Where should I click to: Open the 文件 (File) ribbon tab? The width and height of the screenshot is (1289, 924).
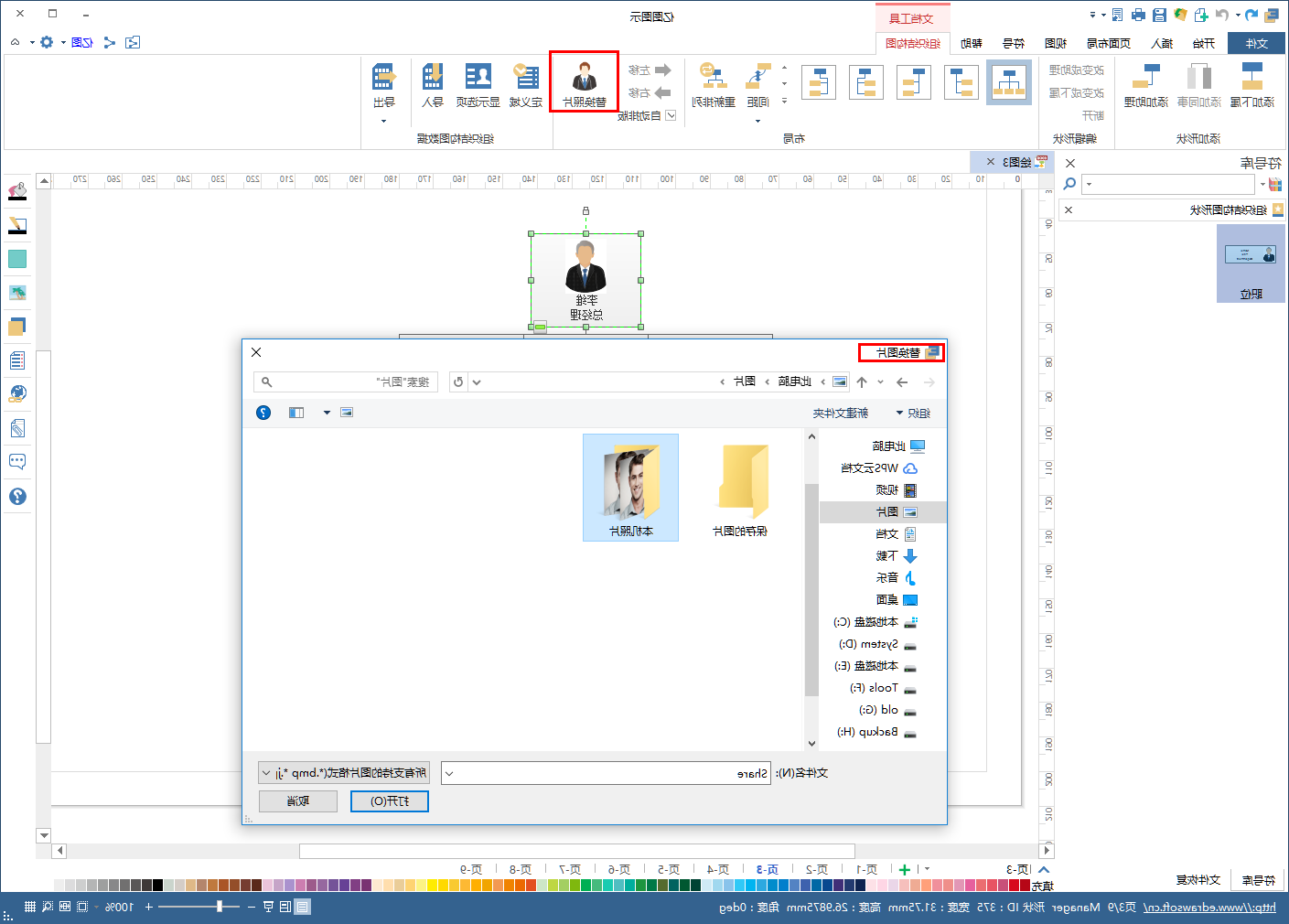click(x=1256, y=43)
